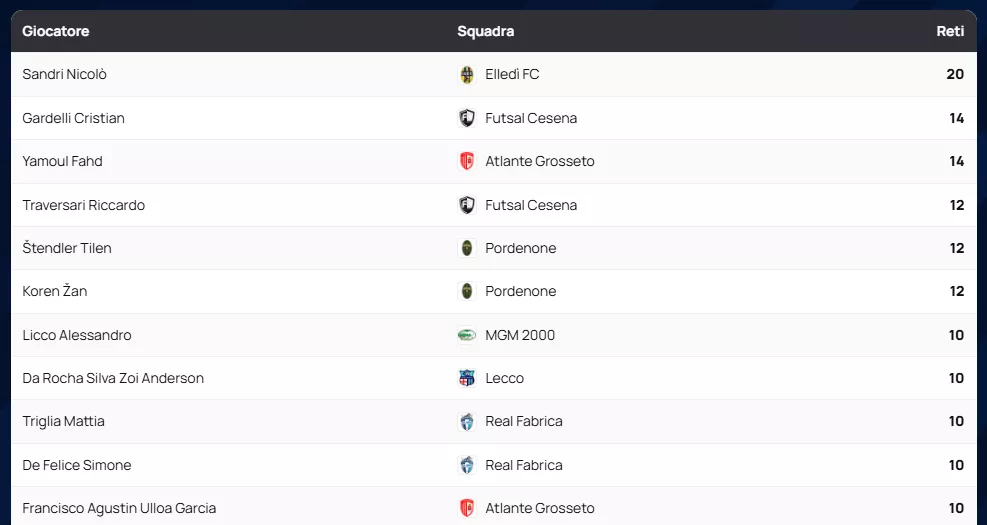Click Atlante Grosseto crest in Ulloa Garcia row
987x525 pixels.
466,508
